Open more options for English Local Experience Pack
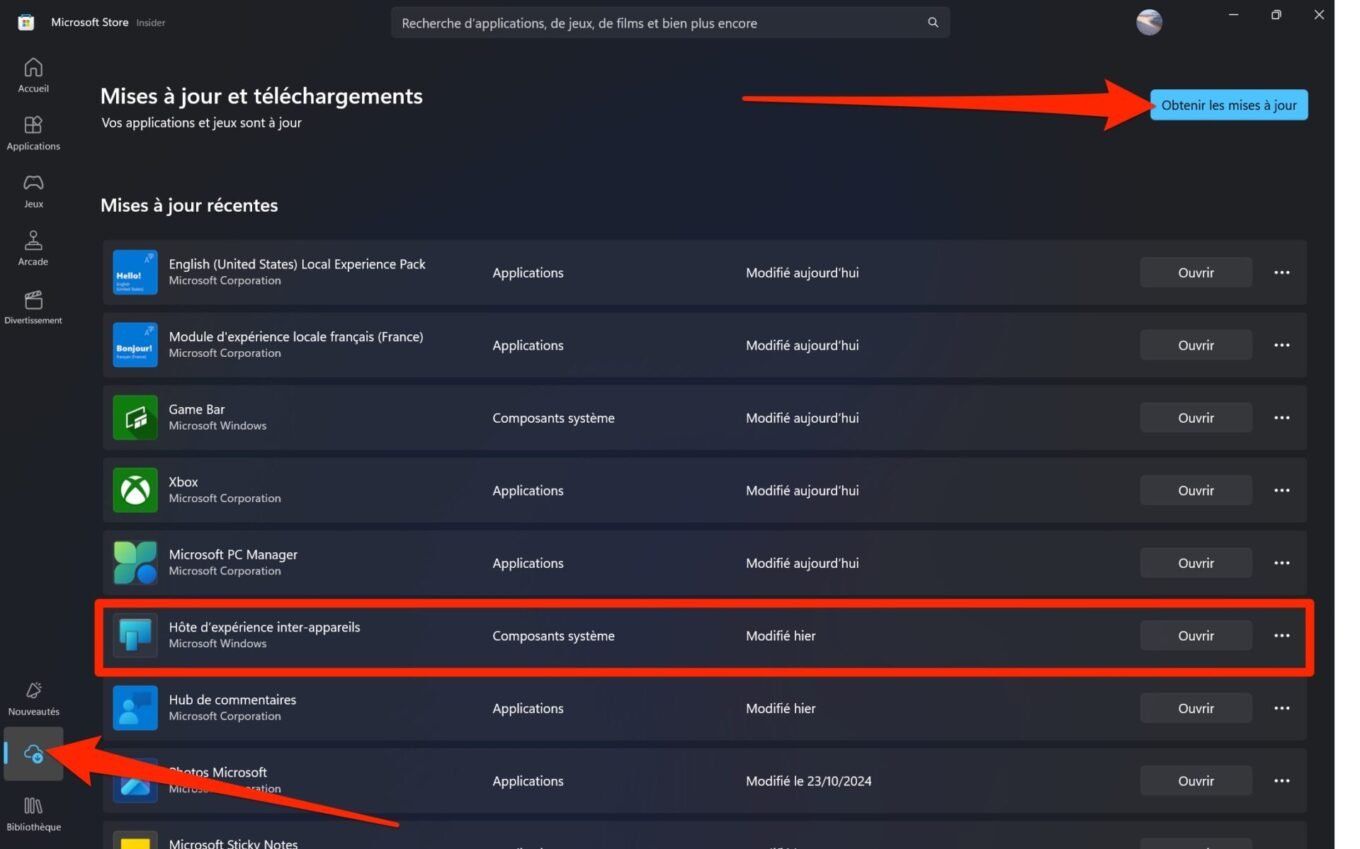Image resolution: width=1360 pixels, height=849 pixels. 1282,272
